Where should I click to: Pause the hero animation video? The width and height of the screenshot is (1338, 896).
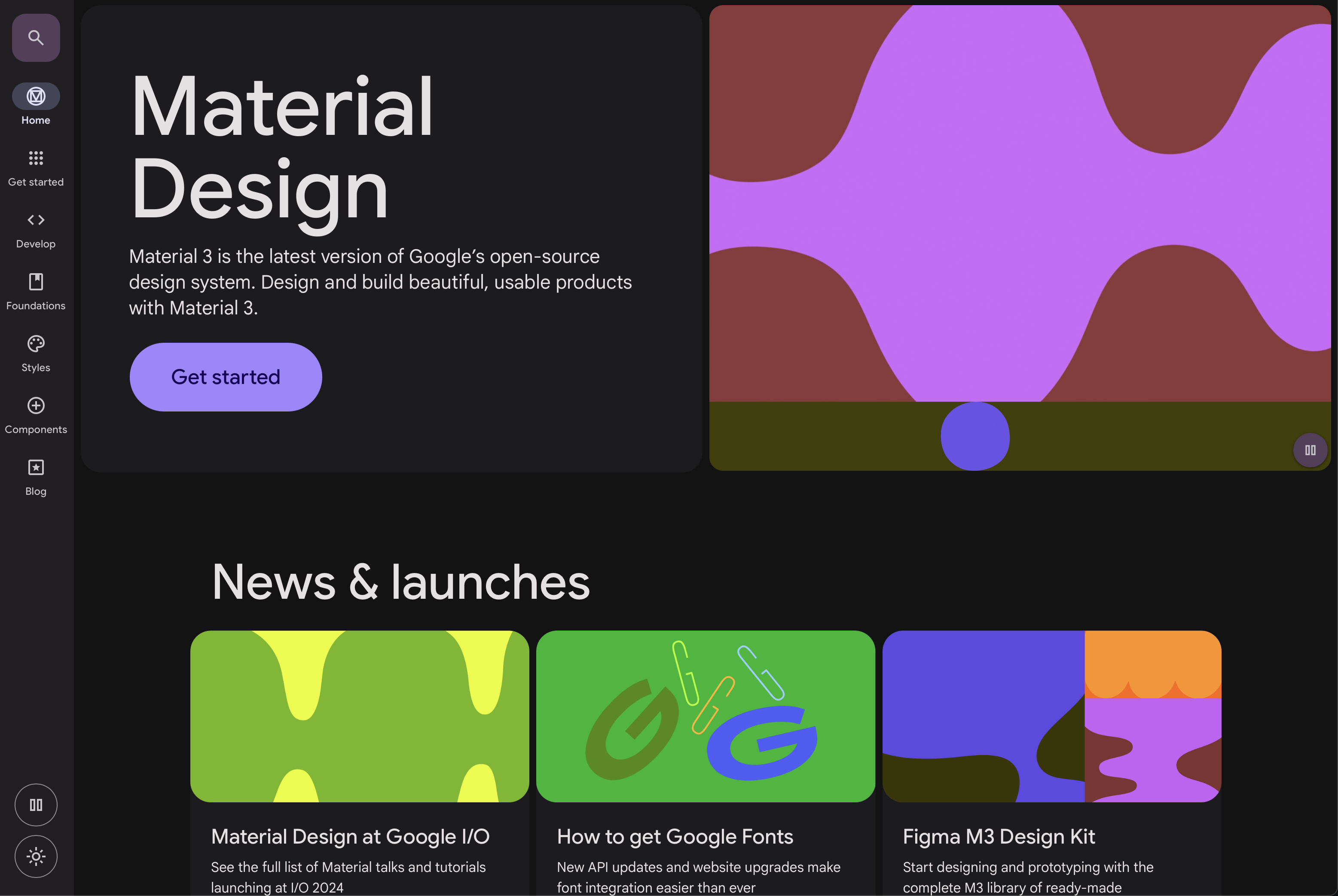click(x=1310, y=450)
